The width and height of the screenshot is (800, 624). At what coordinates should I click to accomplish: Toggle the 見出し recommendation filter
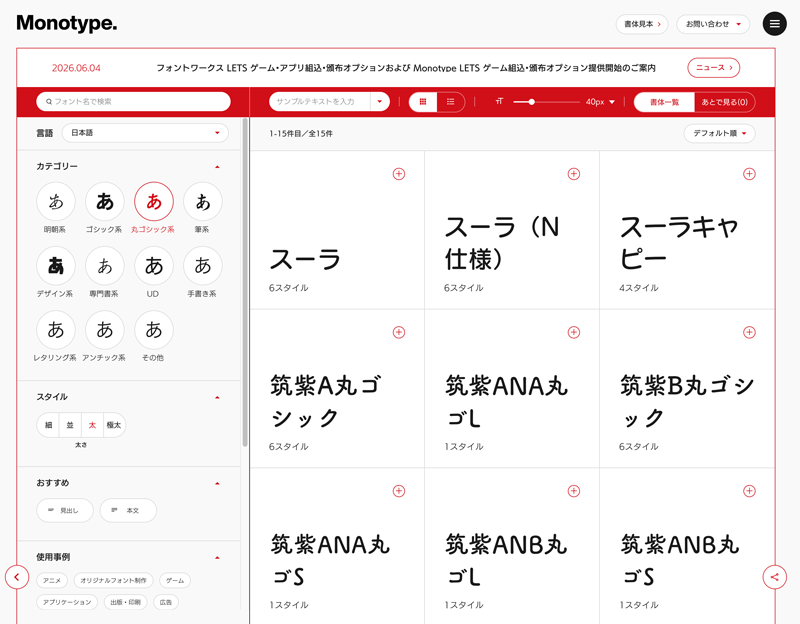pyautogui.click(x=65, y=510)
